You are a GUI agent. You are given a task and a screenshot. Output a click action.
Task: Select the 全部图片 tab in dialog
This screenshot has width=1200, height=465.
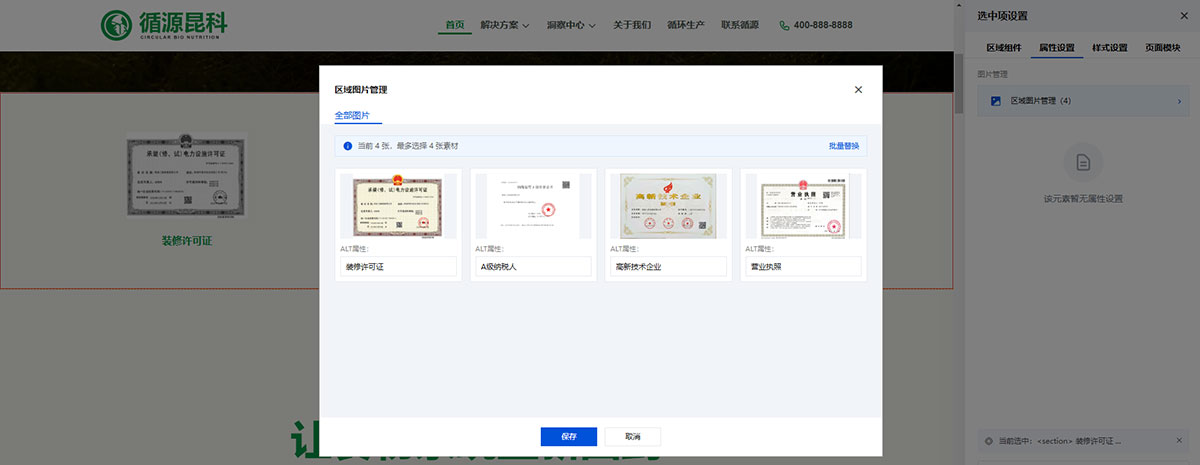pyautogui.click(x=352, y=116)
